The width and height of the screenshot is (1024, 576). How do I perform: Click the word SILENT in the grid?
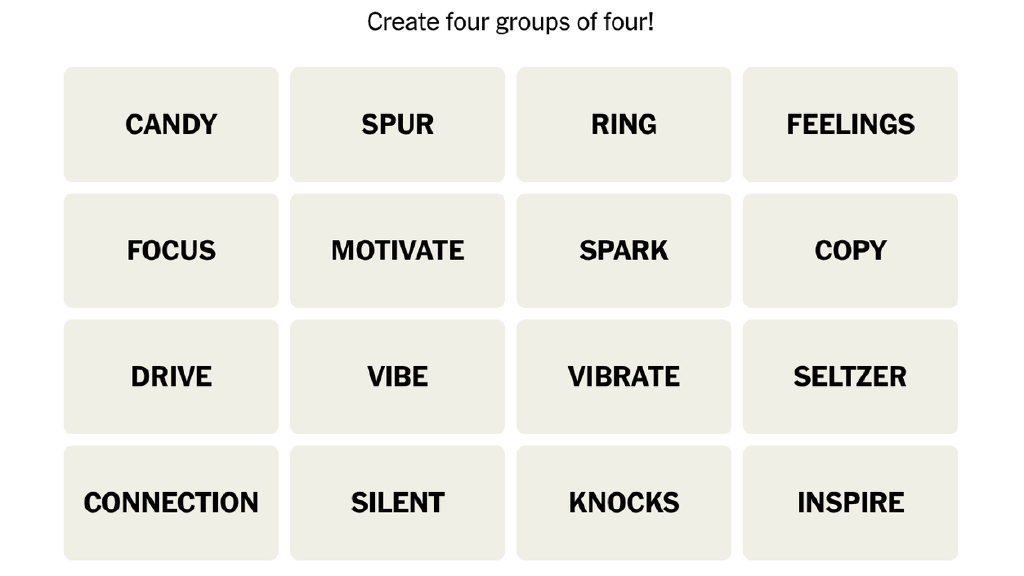(x=397, y=502)
